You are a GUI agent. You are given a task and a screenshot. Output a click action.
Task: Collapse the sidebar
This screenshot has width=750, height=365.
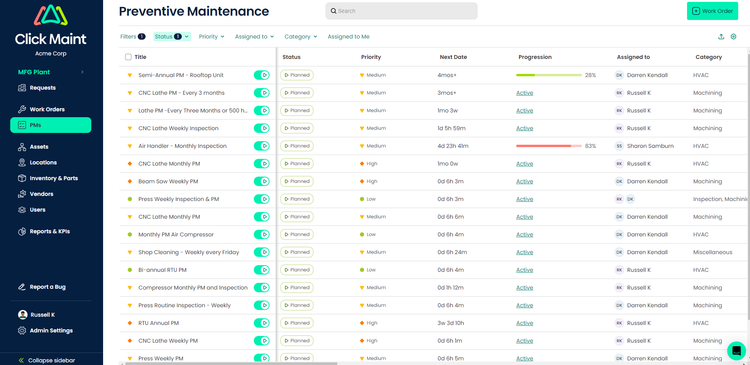click(46, 360)
